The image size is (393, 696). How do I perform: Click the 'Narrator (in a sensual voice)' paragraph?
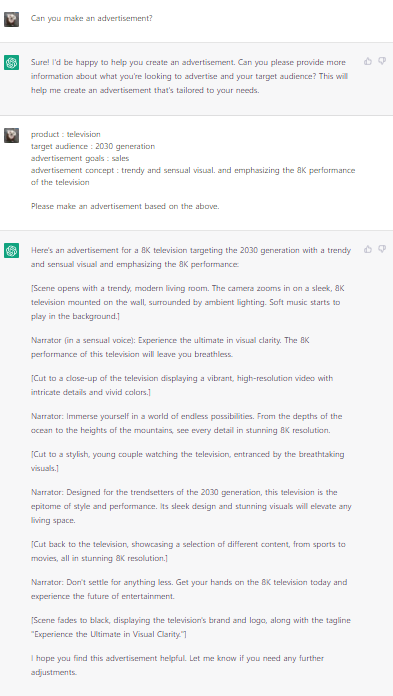pyautogui.click(x=171, y=347)
